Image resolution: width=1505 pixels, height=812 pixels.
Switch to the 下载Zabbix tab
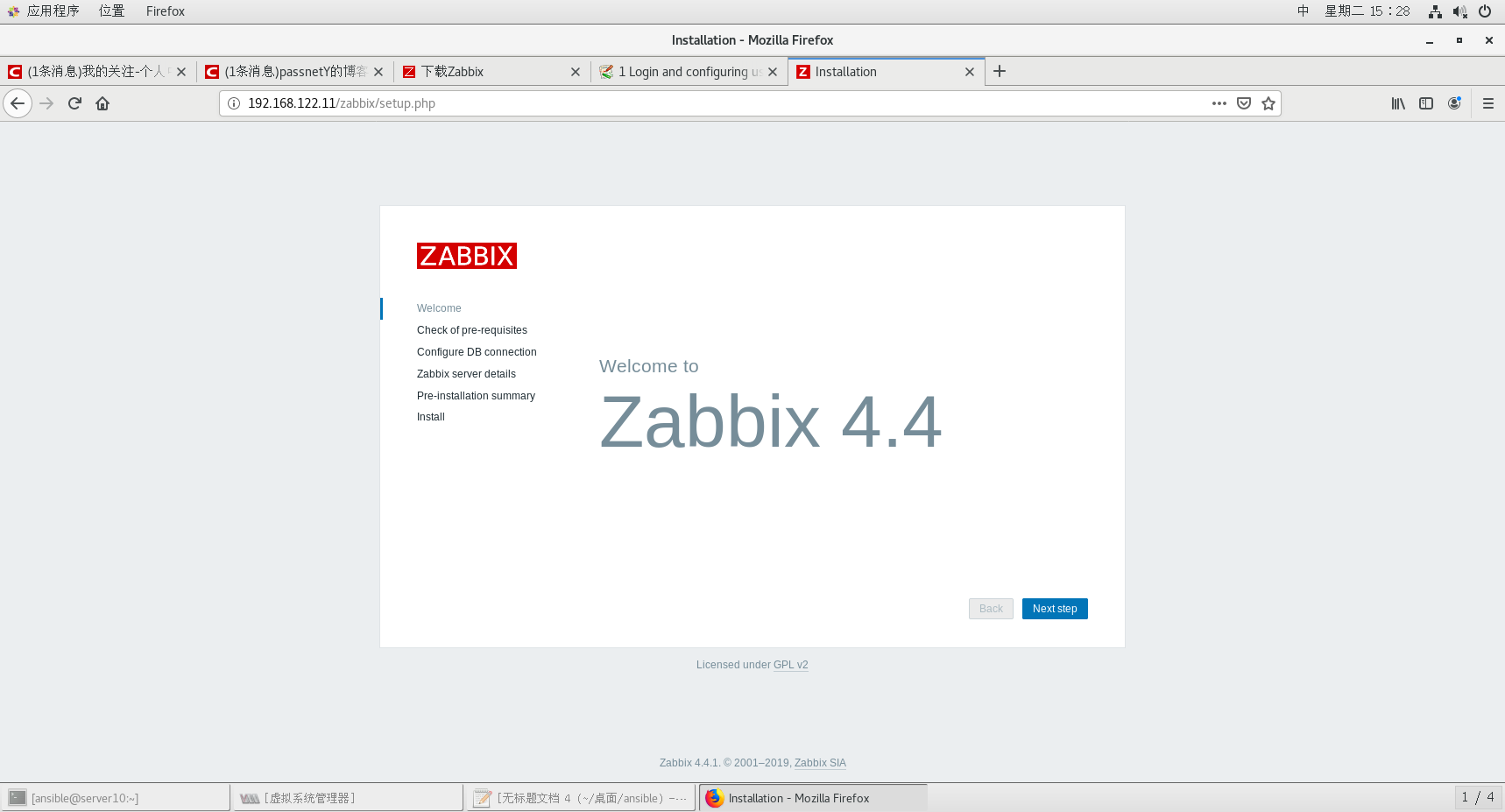point(491,72)
